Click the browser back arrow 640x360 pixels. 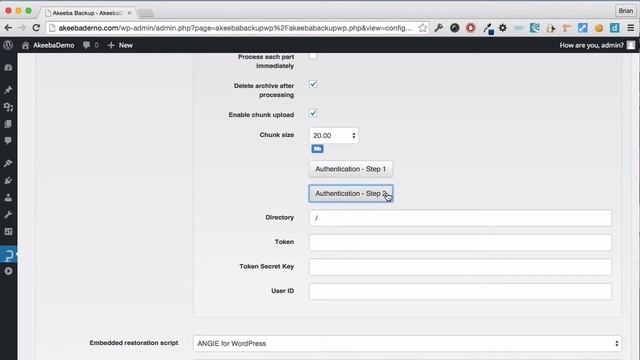(x=8, y=28)
